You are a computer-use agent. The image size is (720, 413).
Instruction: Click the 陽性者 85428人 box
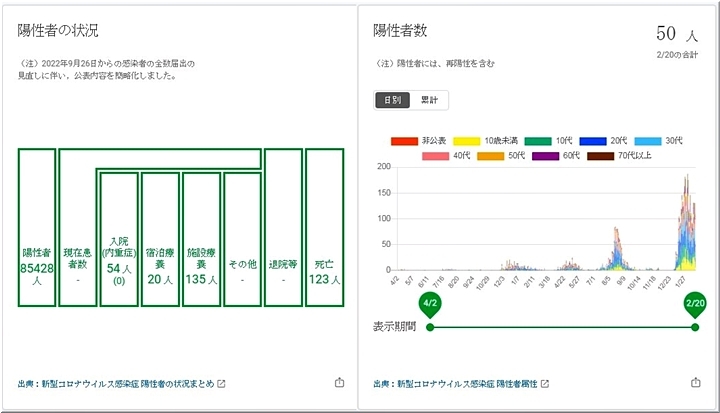pyautogui.click(x=36, y=228)
